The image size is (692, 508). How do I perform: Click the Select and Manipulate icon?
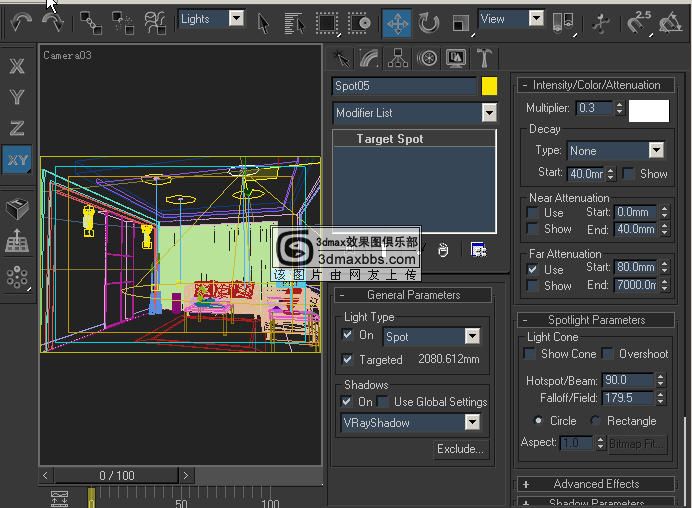coord(601,23)
